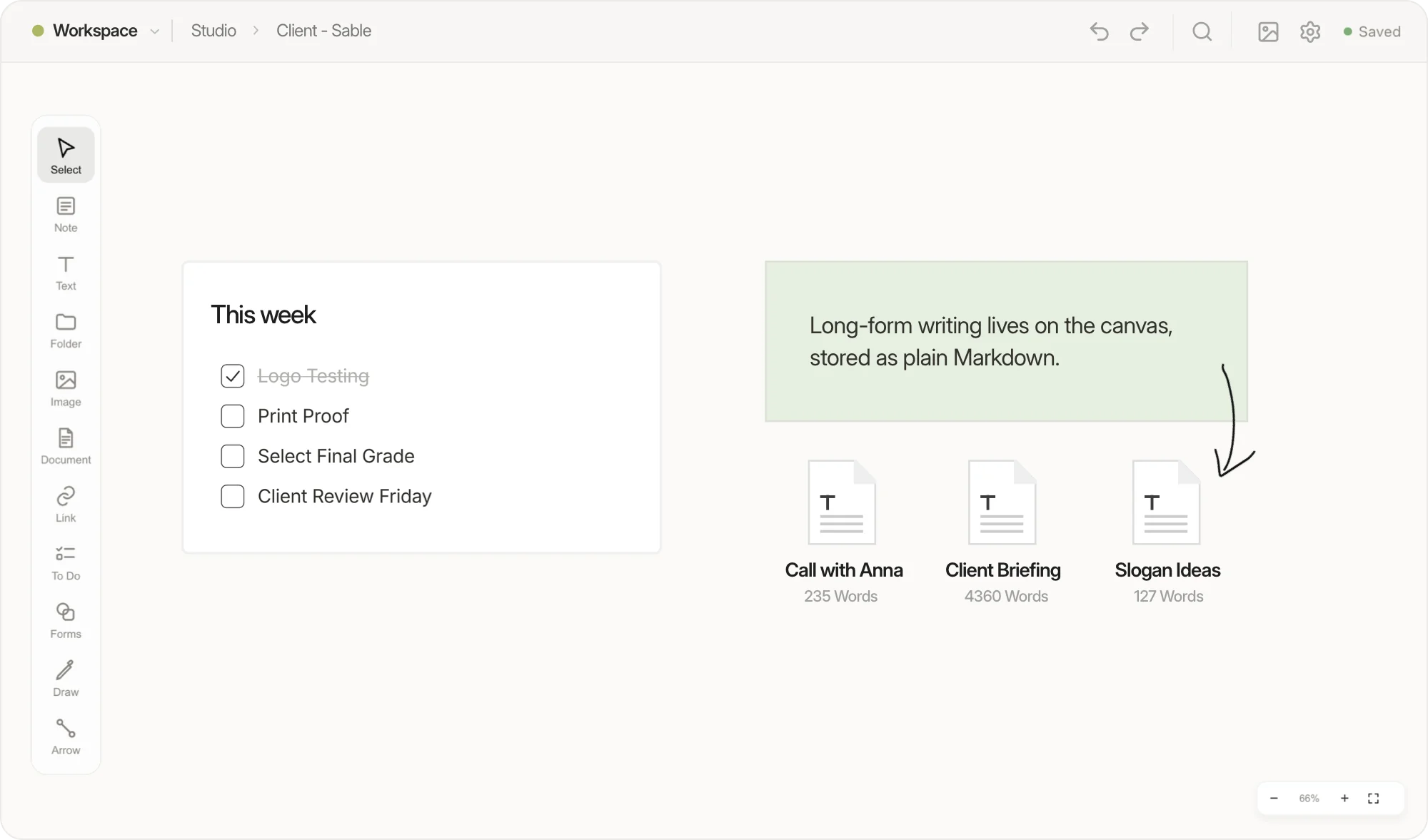Pick the Link tool
This screenshot has width=1428, height=840.
66,504
